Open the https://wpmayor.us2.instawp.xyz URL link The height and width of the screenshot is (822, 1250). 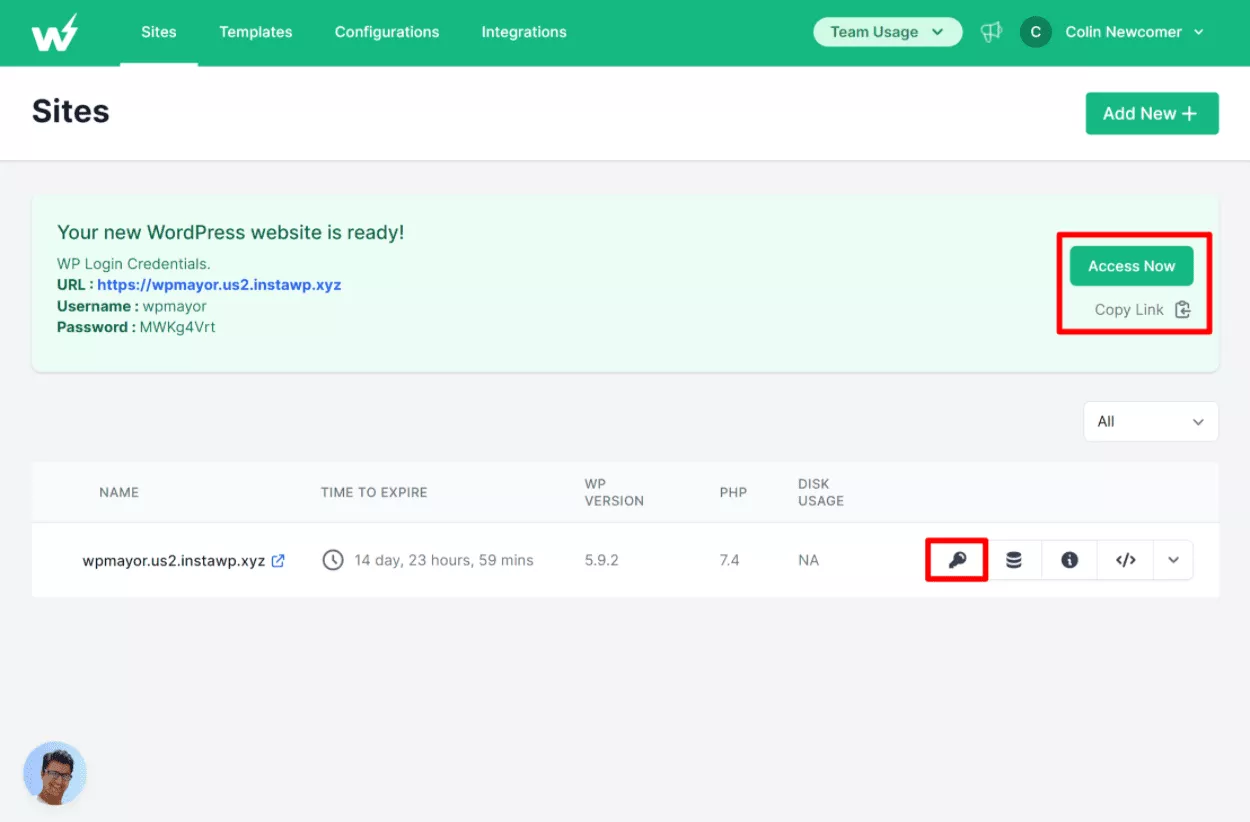[x=219, y=285]
